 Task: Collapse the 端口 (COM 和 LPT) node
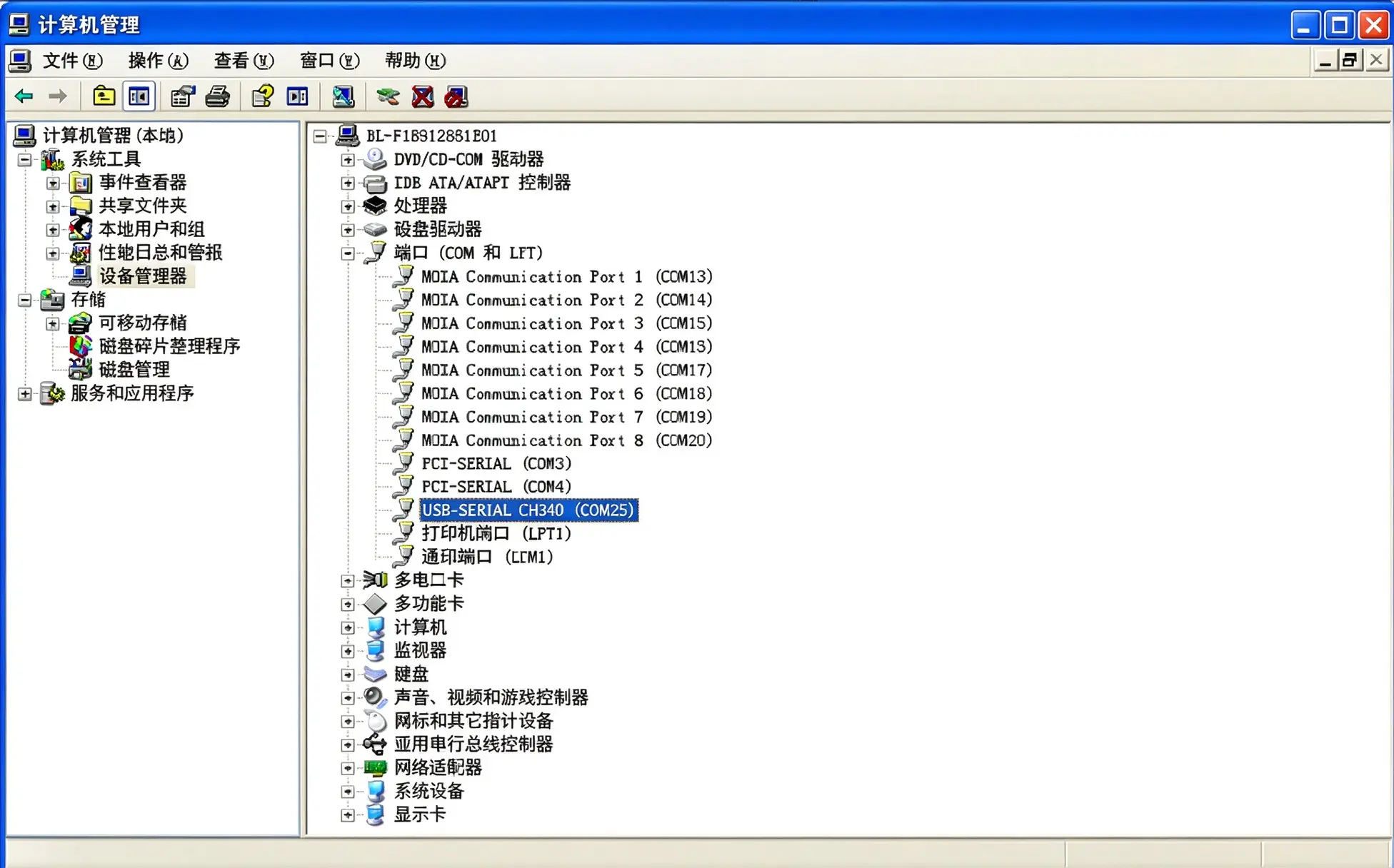348,253
